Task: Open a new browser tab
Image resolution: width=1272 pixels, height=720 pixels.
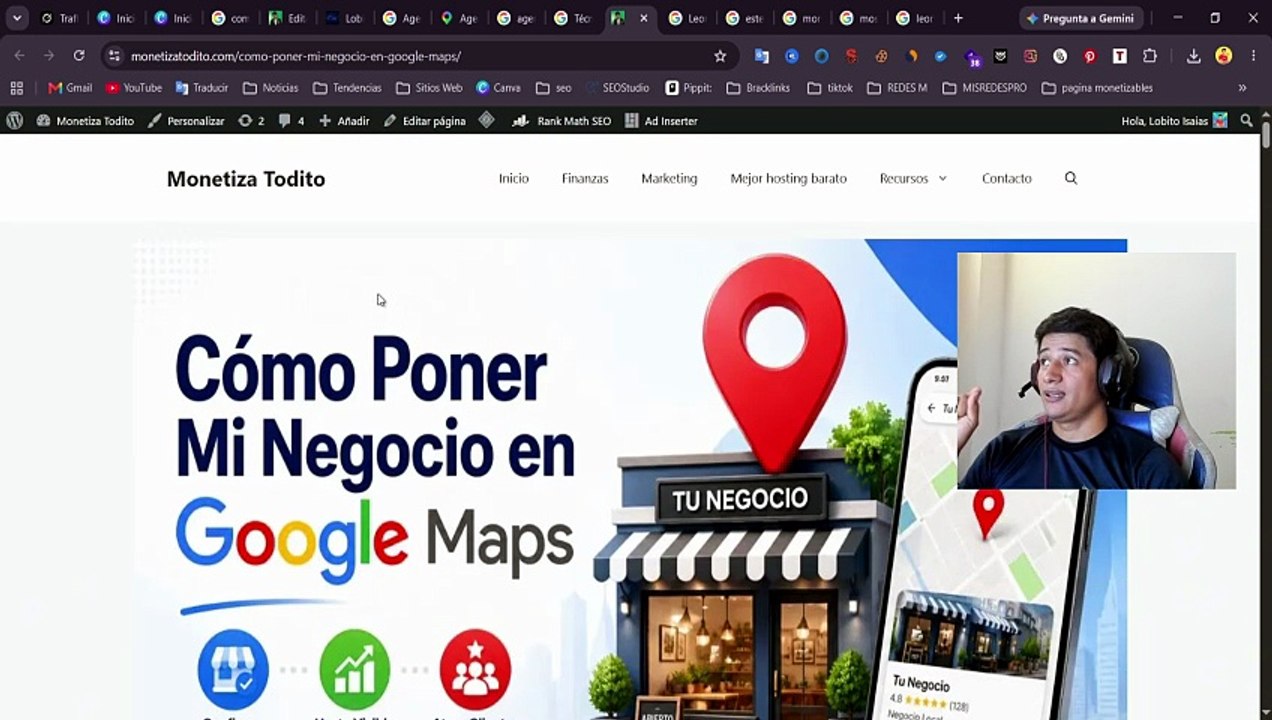Action: (958, 18)
